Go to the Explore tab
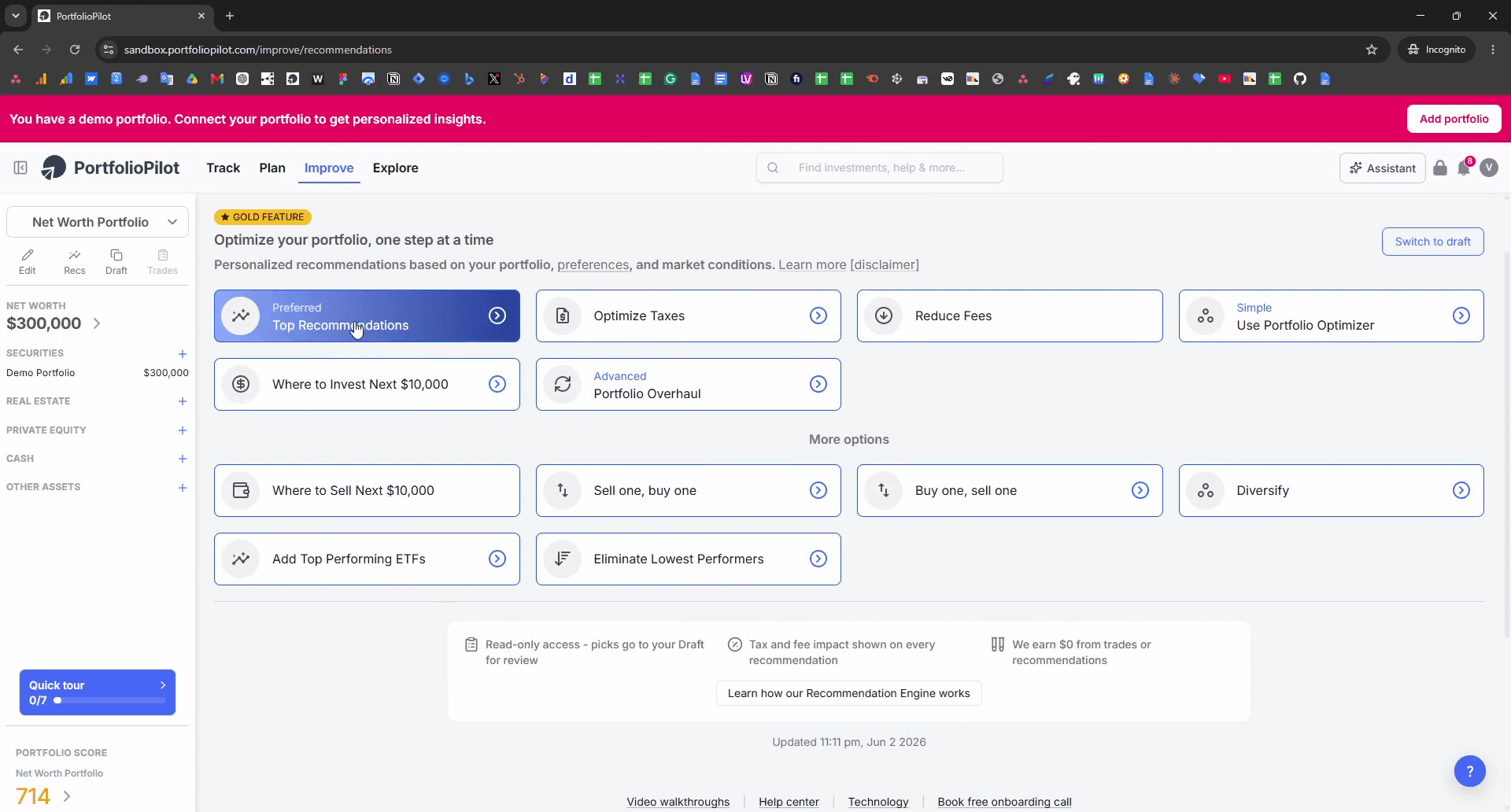The width and height of the screenshot is (1511, 812). point(396,168)
